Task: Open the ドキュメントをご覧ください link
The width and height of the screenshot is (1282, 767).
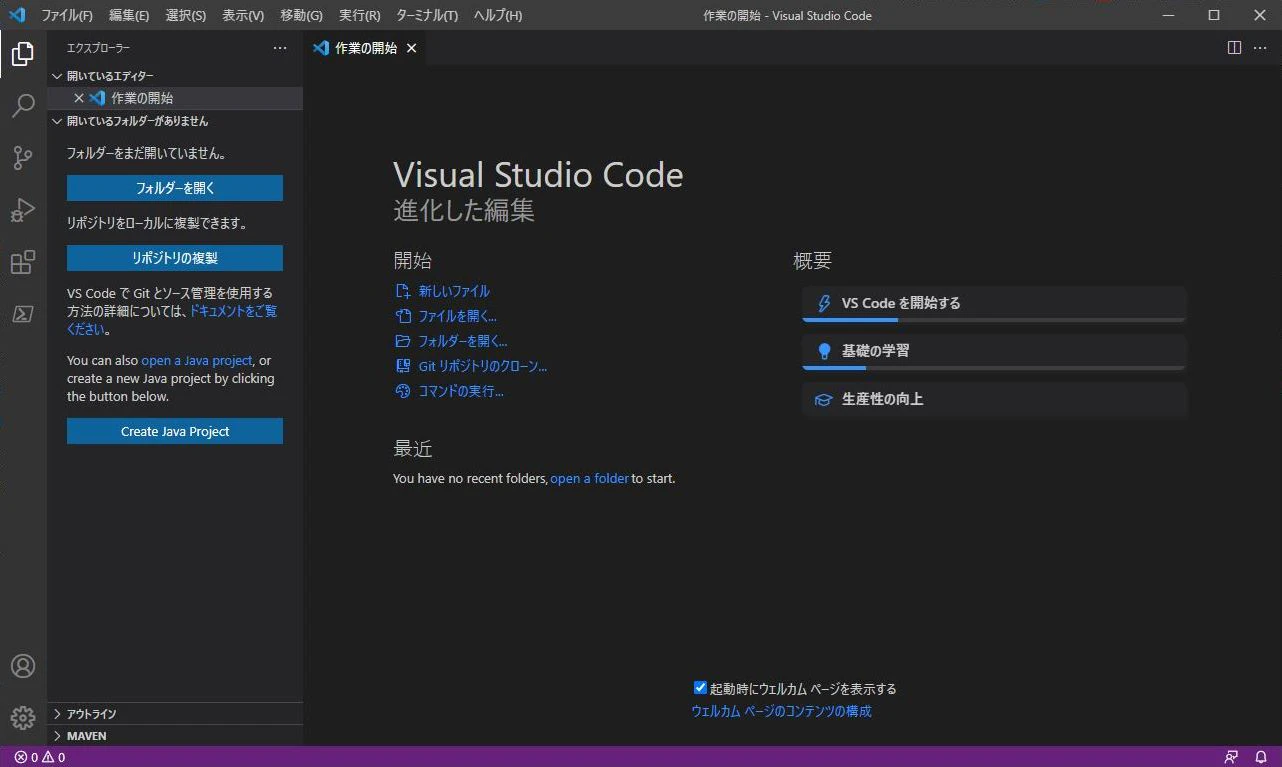Action: pyautogui.click(x=233, y=311)
